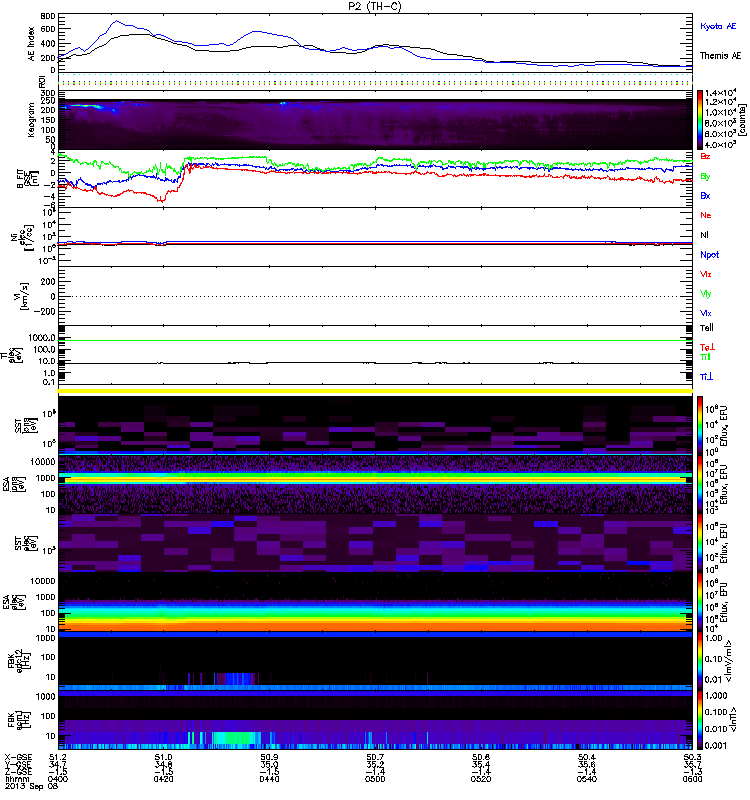Click the 0520 time tick label
Viewport: 750px width, 800px height.
pyautogui.click(x=481, y=779)
